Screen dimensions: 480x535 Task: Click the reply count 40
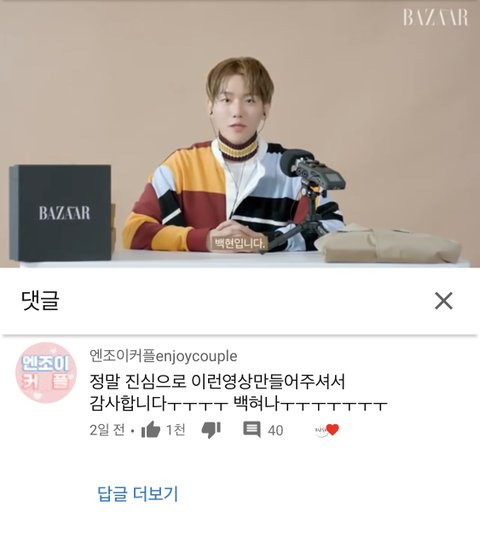pyautogui.click(x=276, y=431)
